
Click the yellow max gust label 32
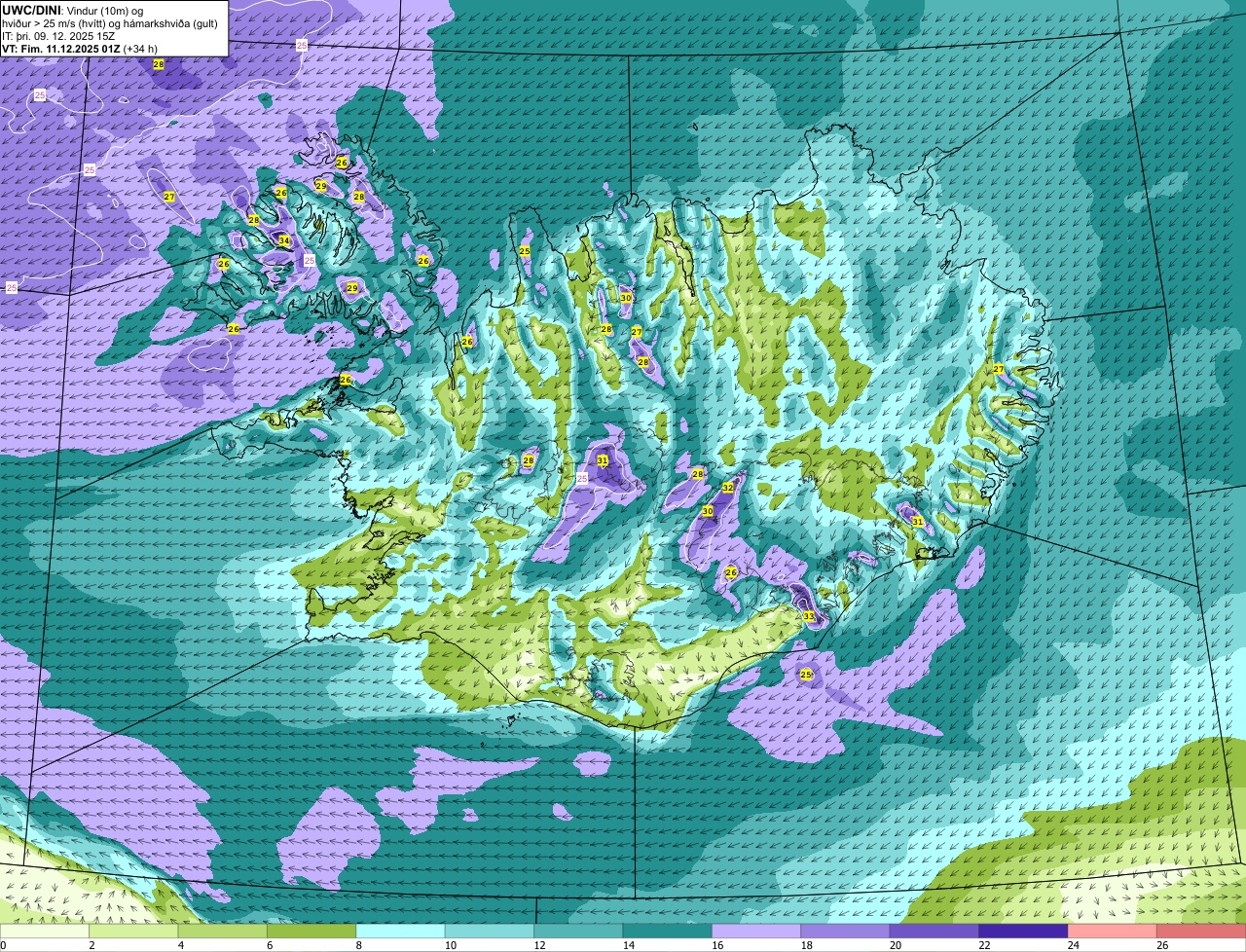[728, 487]
